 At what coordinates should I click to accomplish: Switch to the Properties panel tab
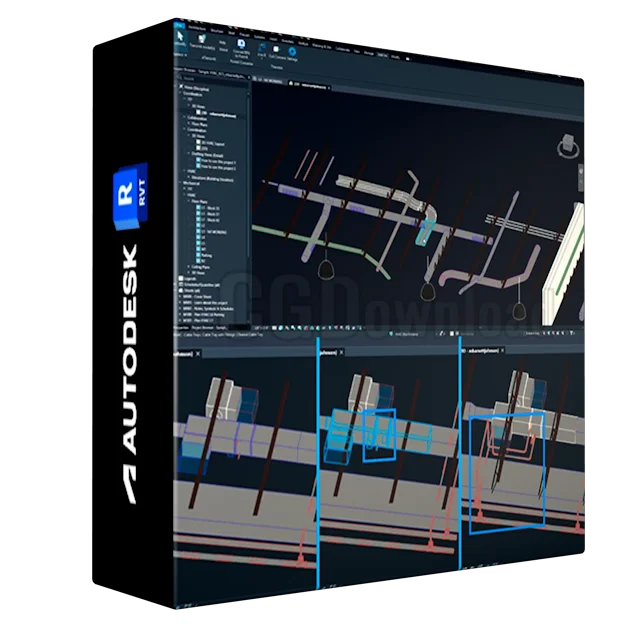point(182,327)
